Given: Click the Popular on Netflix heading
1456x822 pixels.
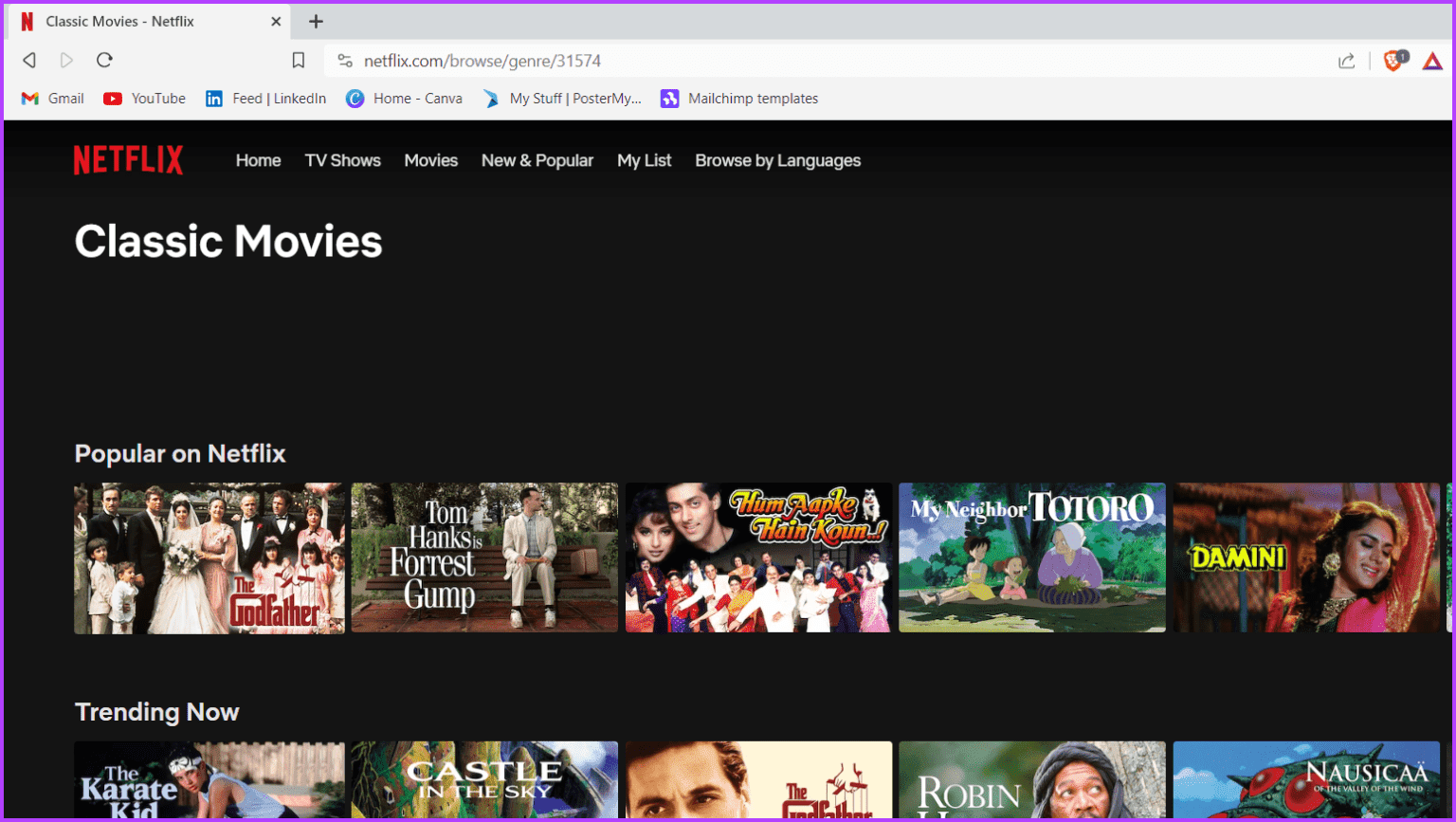Looking at the screenshot, I should click(180, 453).
